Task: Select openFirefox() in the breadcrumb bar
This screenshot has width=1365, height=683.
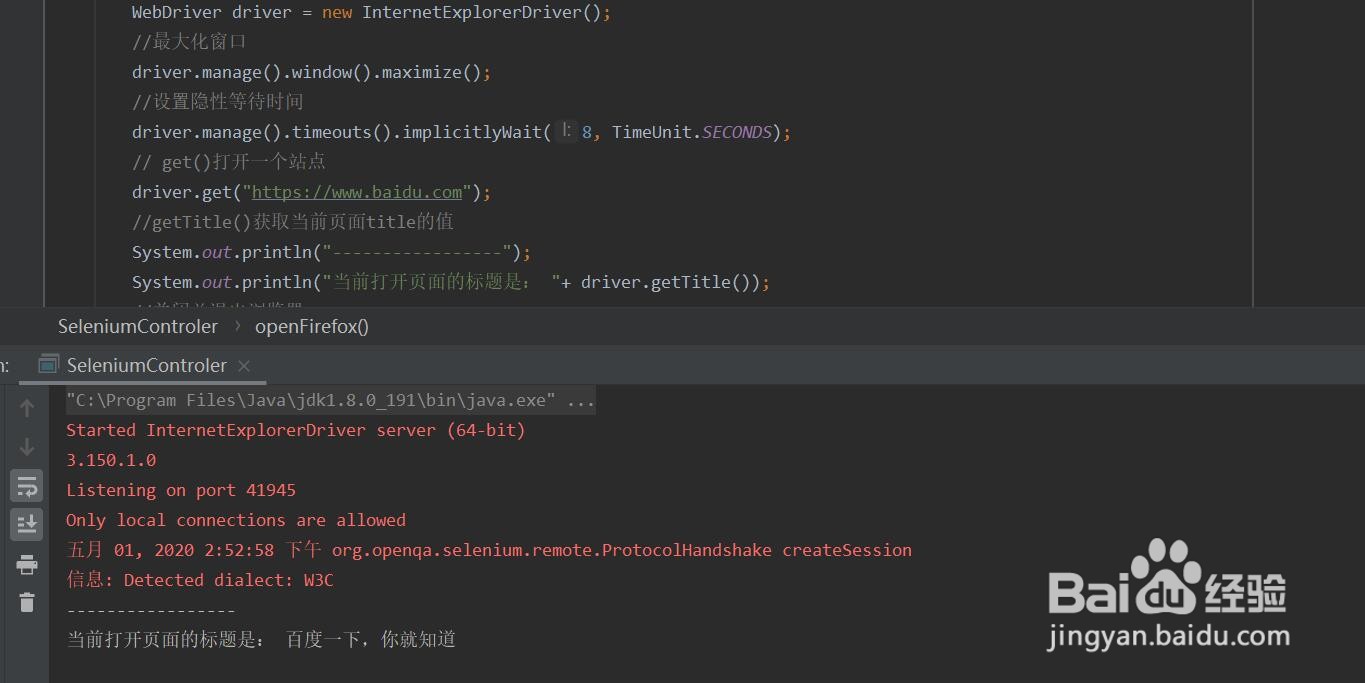Action: pyautogui.click(x=311, y=326)
